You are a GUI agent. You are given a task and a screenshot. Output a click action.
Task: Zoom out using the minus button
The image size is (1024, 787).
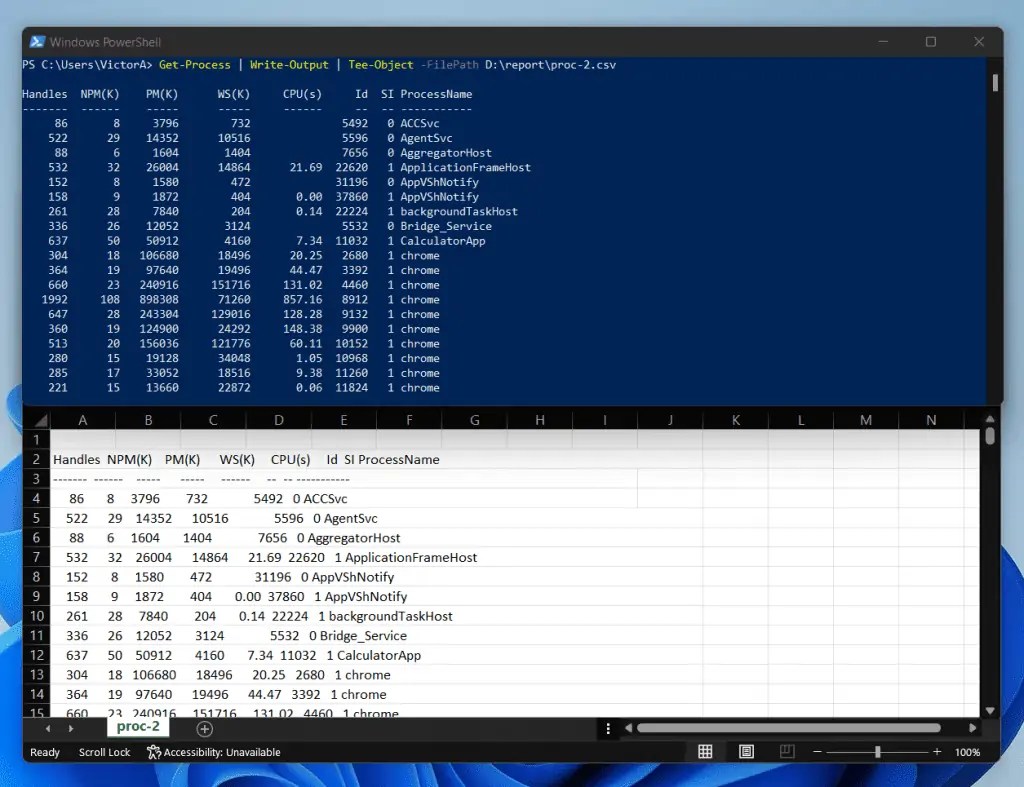click(x=817, y=751)
